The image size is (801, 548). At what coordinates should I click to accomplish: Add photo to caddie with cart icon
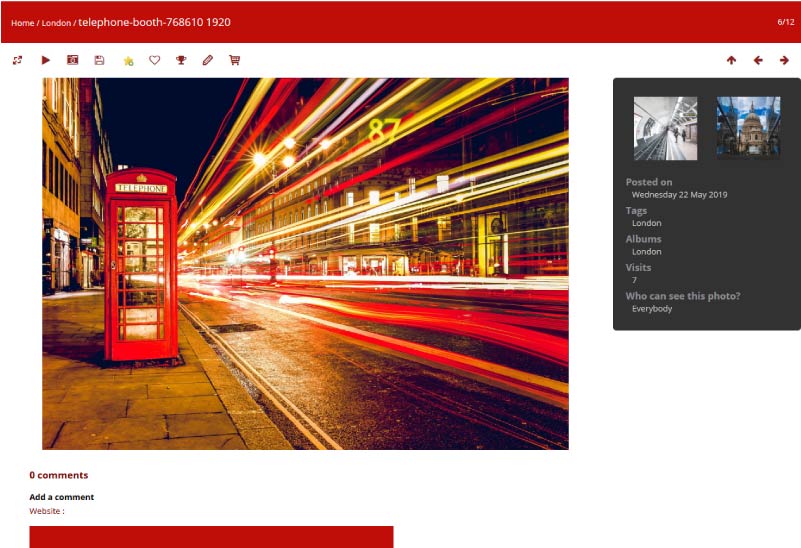235,60
